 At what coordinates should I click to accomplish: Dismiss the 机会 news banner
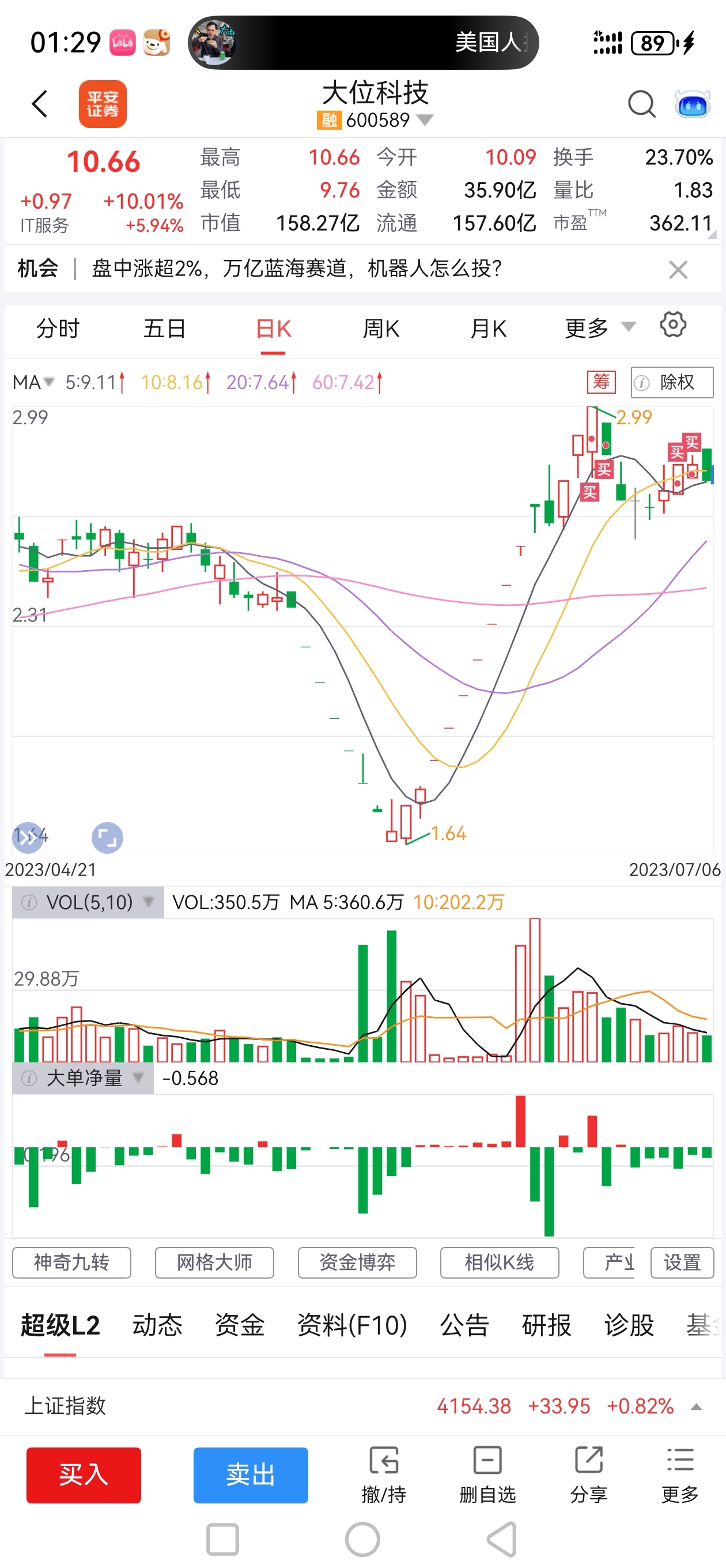point(678,269)
